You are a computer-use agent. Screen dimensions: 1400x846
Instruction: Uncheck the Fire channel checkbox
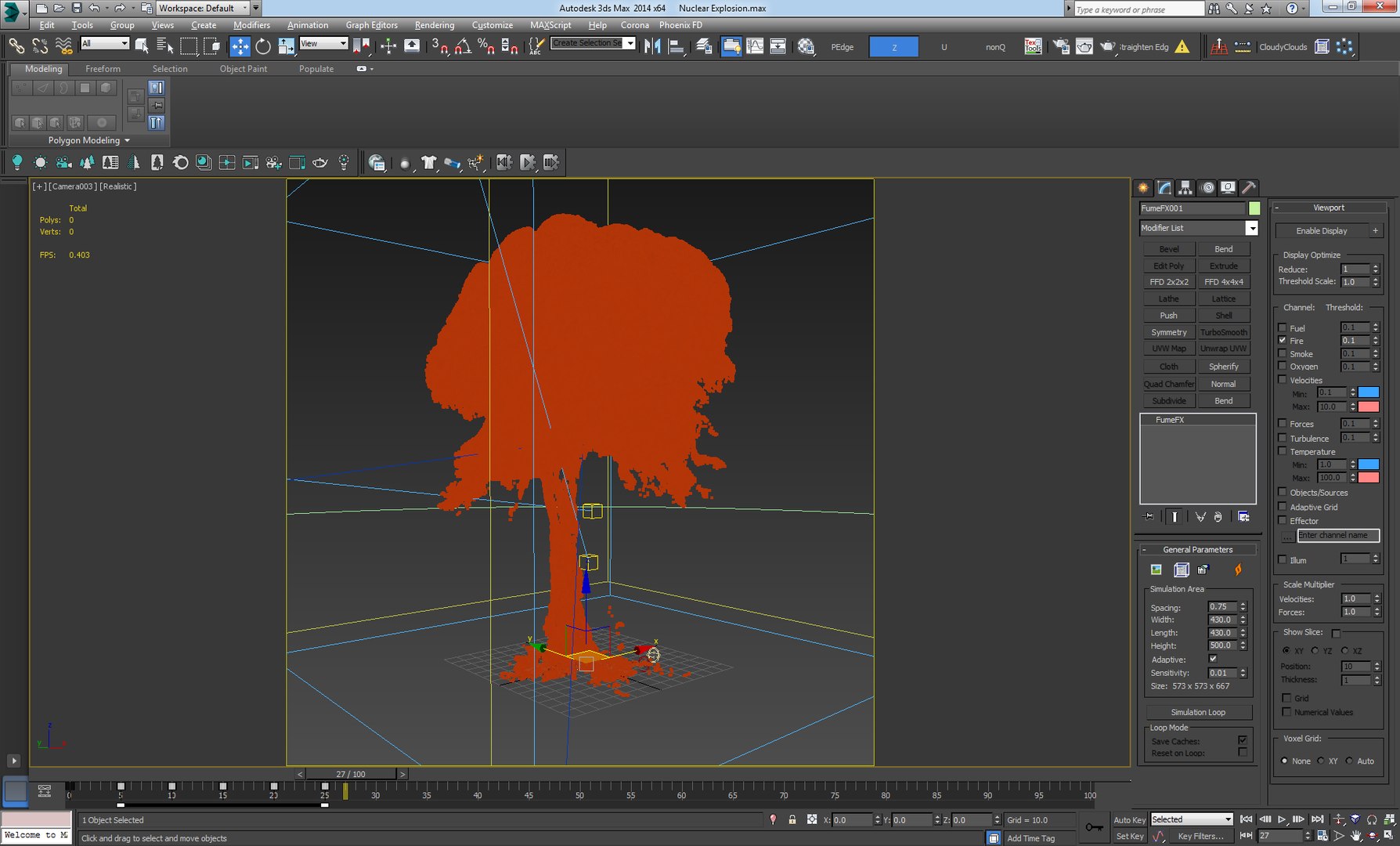click(x=1283, y=341)
